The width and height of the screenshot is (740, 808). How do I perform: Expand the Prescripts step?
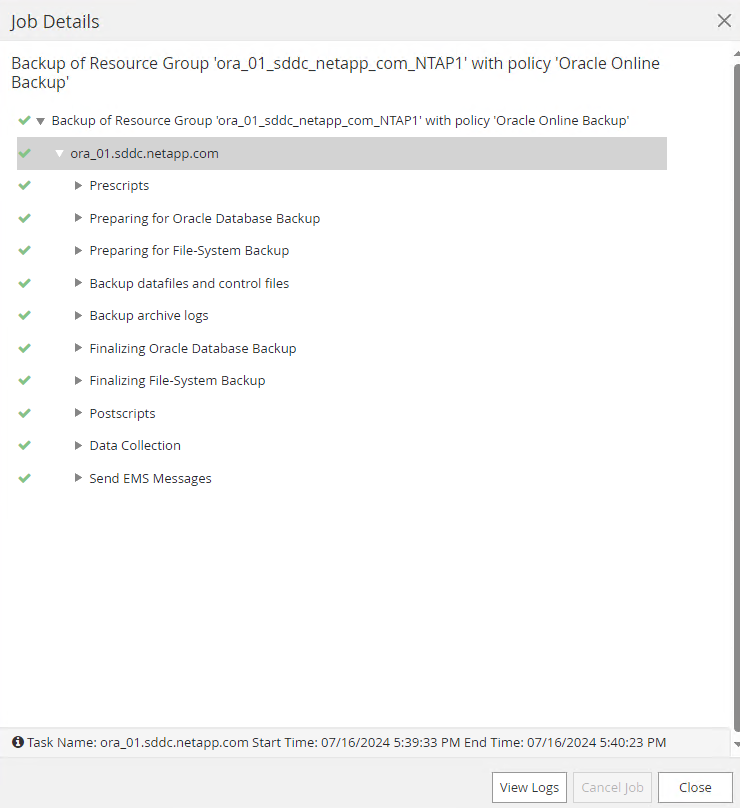(79, 185)
